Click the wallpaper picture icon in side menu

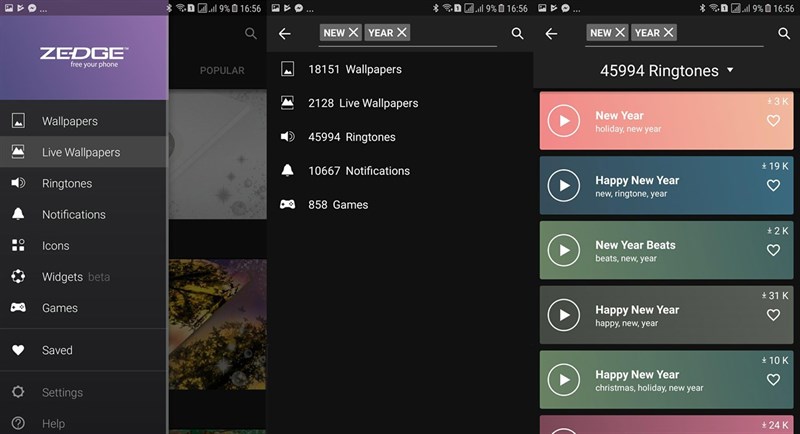[18, 121]
